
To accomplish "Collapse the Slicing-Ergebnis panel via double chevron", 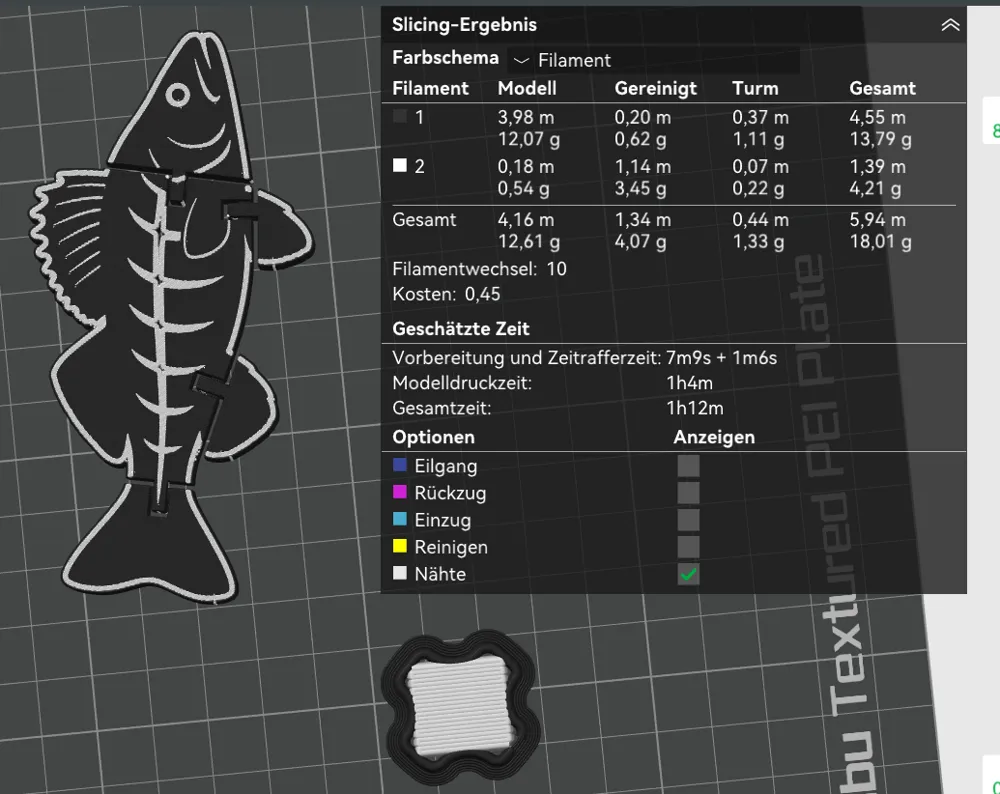I will pyautogui.click(x=949, y=24).
